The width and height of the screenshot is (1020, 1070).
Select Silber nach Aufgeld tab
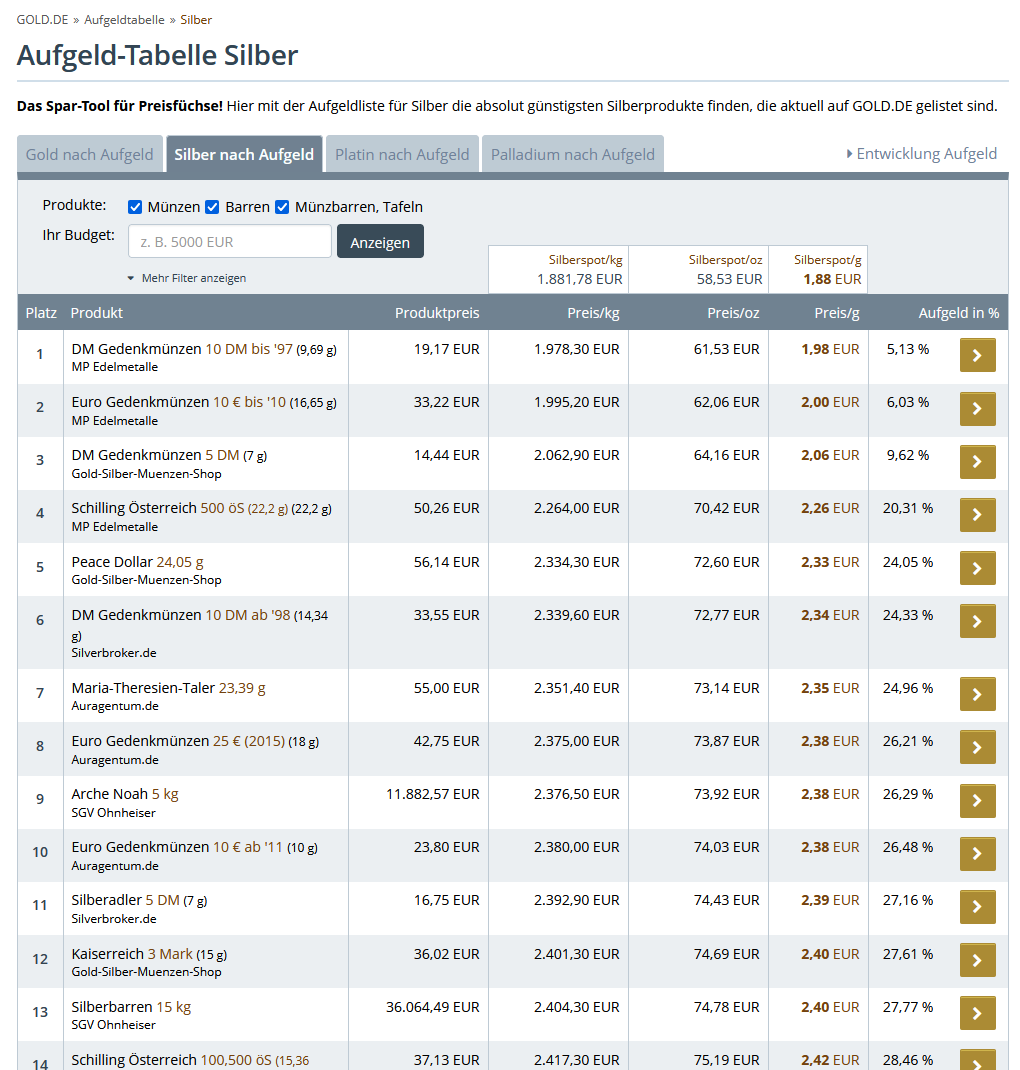(244, 154)
